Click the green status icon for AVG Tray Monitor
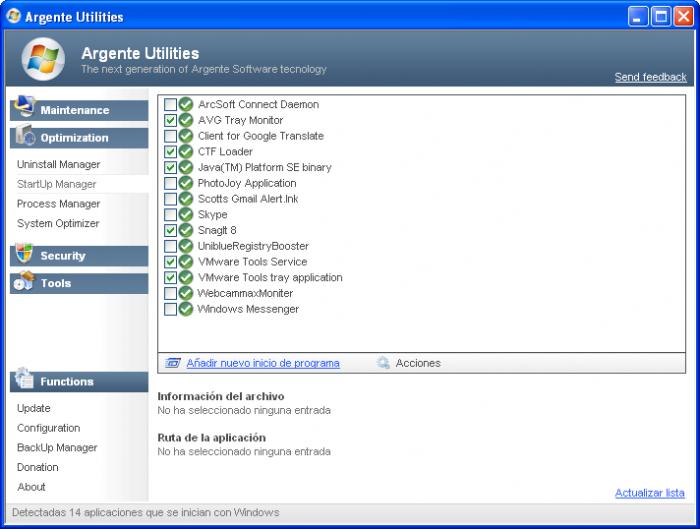This screenshot has height=529, width=700. point(186,120)
